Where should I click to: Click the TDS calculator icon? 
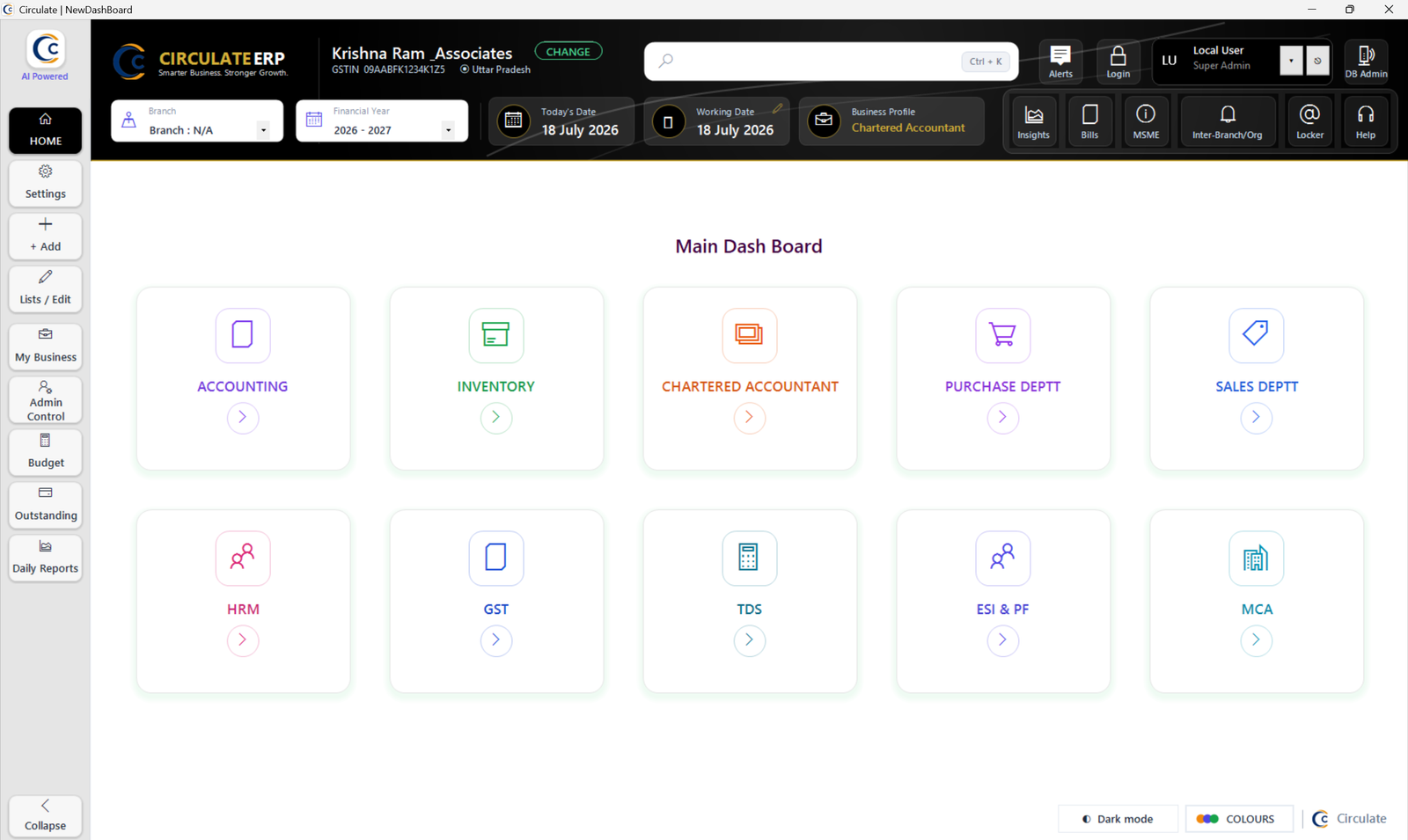pyautogui.click(x=750, y=558)
